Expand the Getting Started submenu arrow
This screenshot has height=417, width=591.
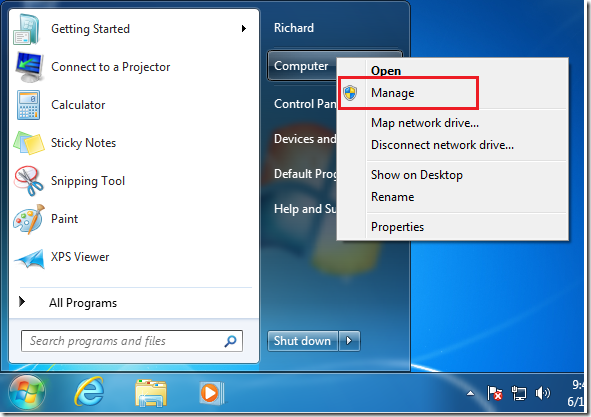coord(244,29)
